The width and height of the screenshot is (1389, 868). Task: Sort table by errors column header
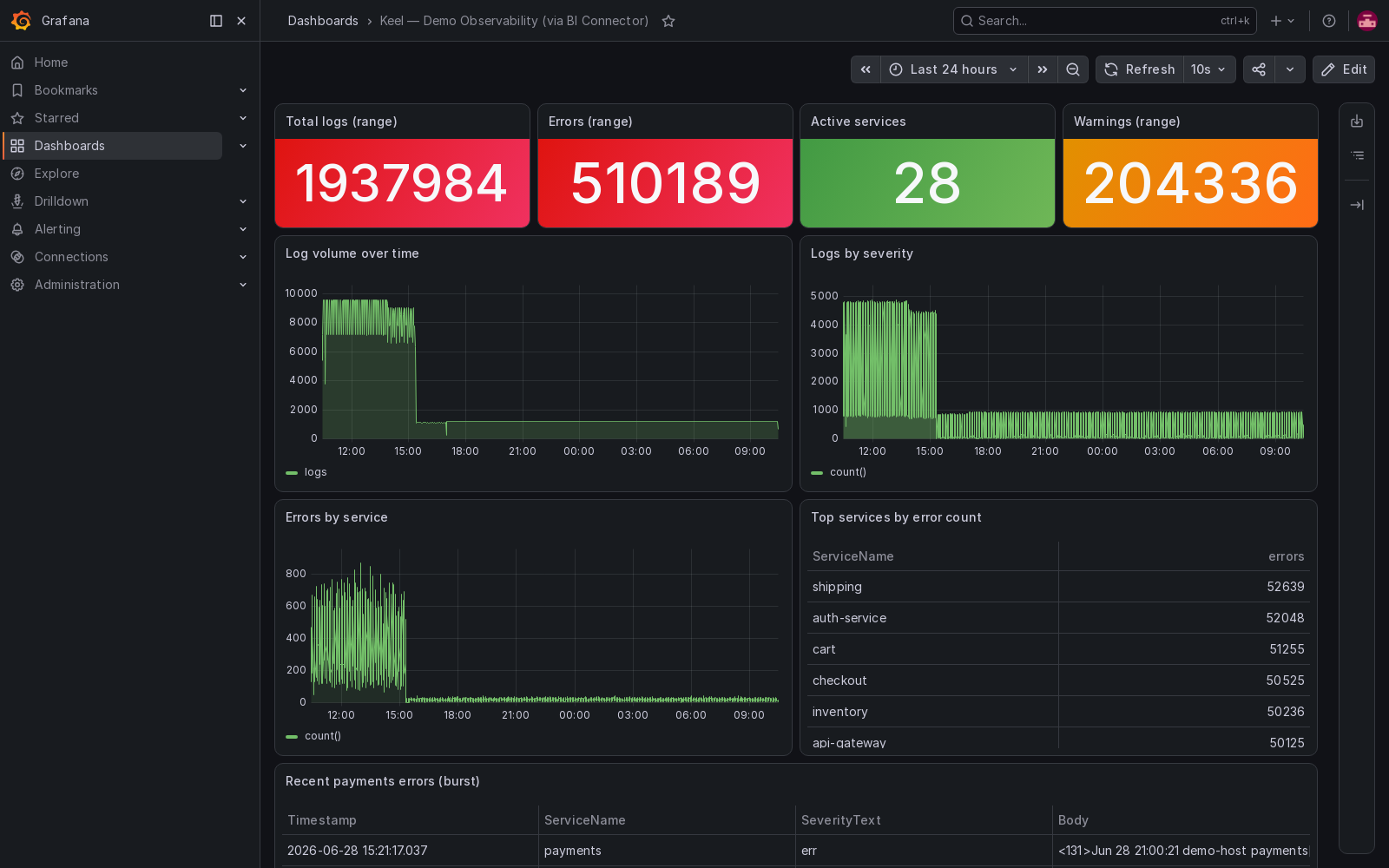(1286, 556)
